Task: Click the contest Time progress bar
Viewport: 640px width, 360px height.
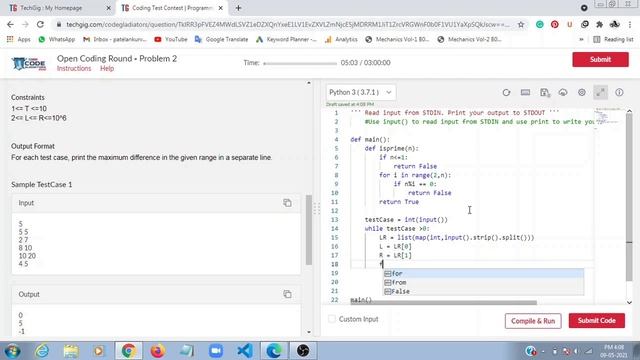Action: (300, 63)
